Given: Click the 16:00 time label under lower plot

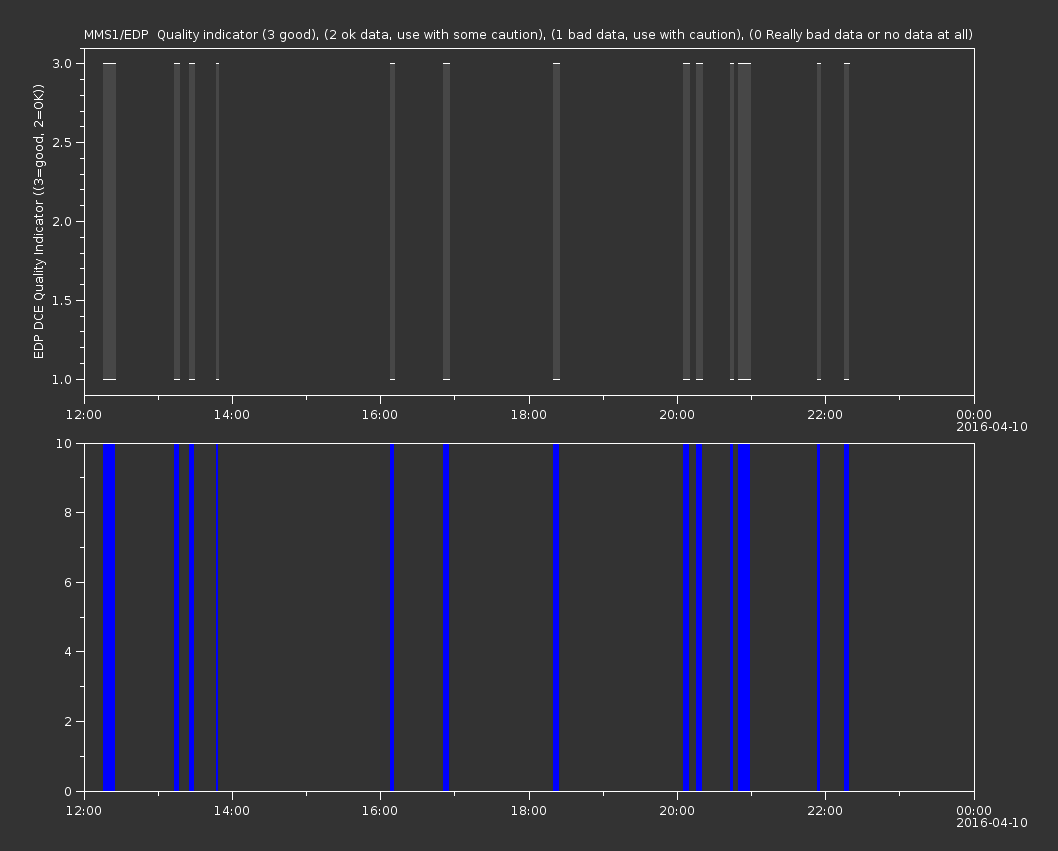Looking at the screenshot, I should 380,811.
